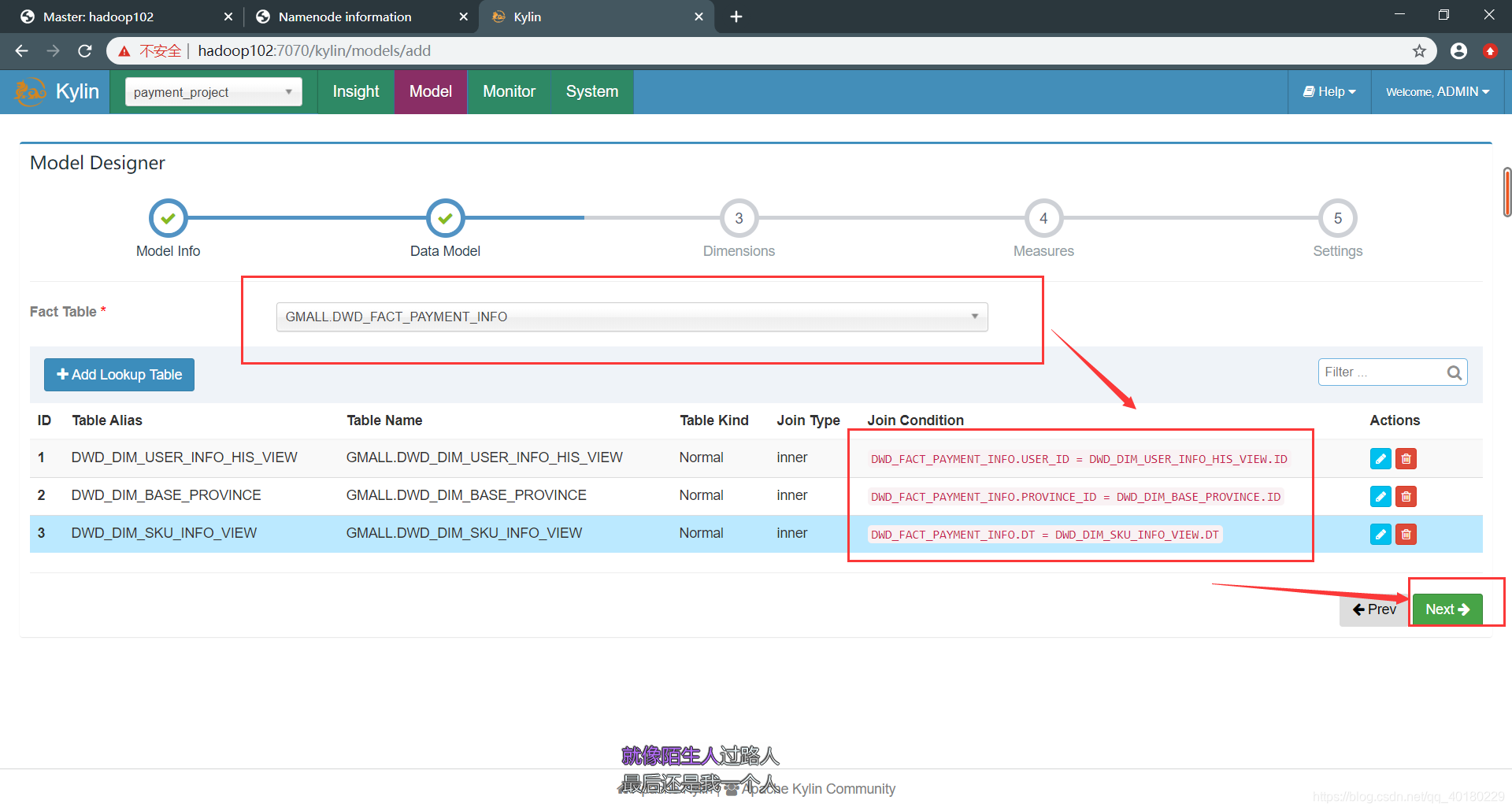The width and height of the screenshot is (1512, 811).
Task: Open the System tab
Action: click(x=592, y=92)
